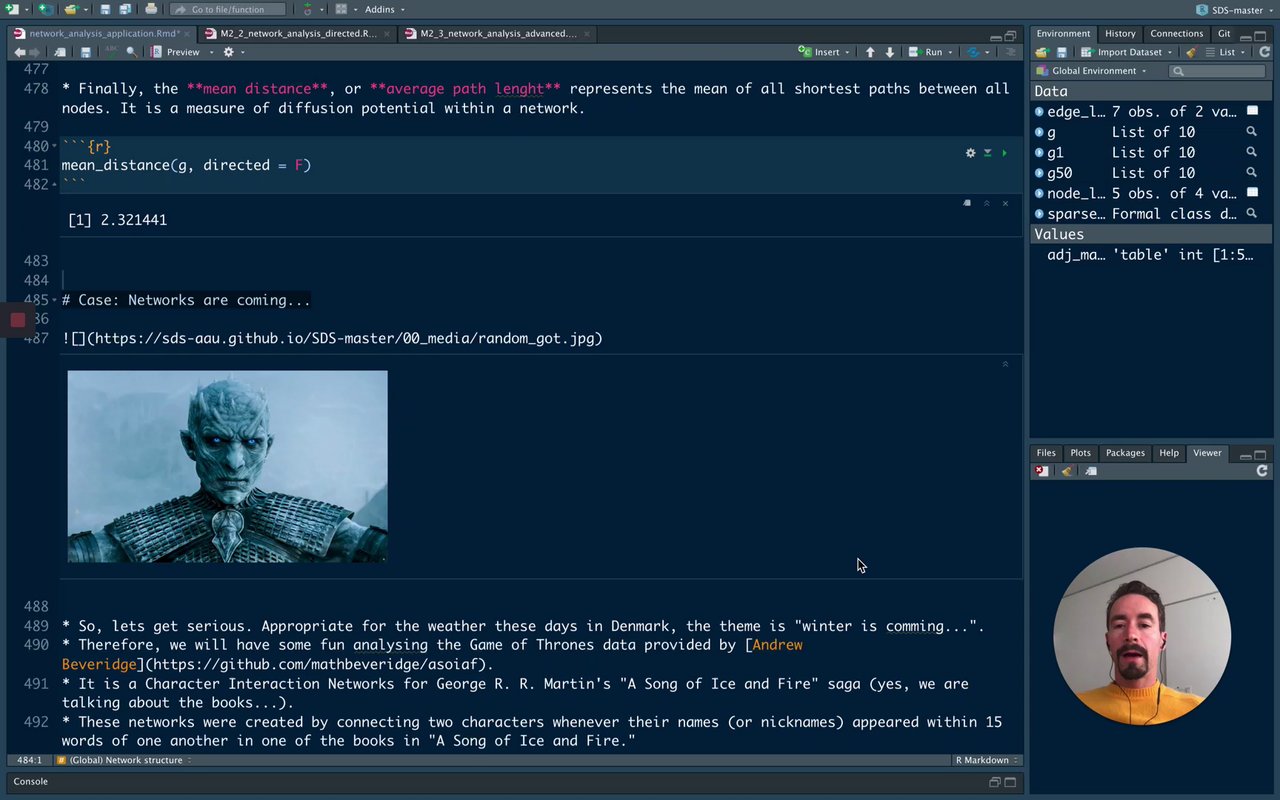Remove current viewer item with red X icon
Viewport: 1280px width, 800px height.
point(1041,471)
